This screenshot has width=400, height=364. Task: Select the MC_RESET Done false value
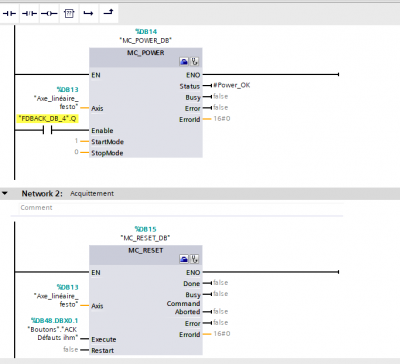pyautogui.click(x=221, y=283)
